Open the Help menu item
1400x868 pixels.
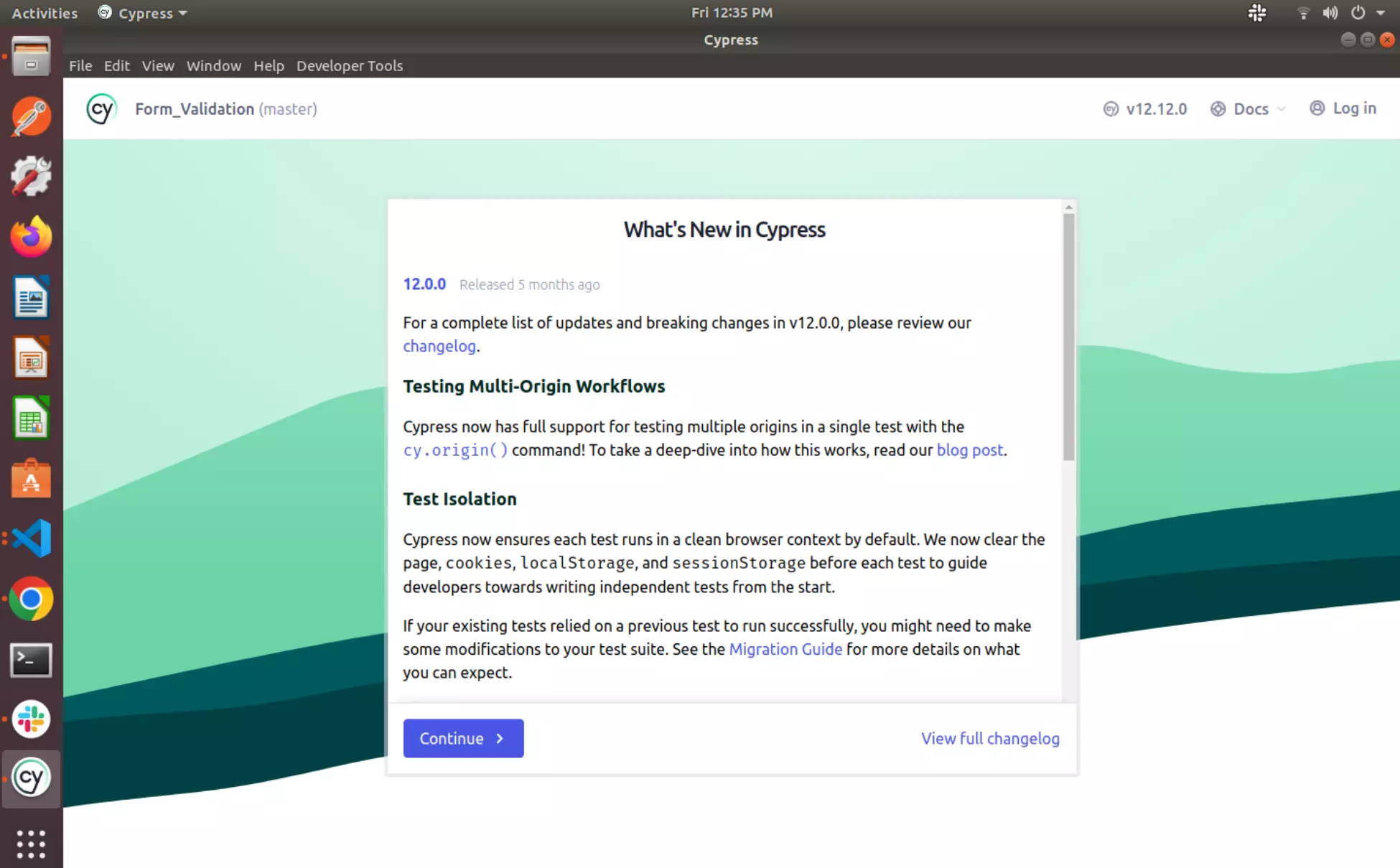coord(268,65)
